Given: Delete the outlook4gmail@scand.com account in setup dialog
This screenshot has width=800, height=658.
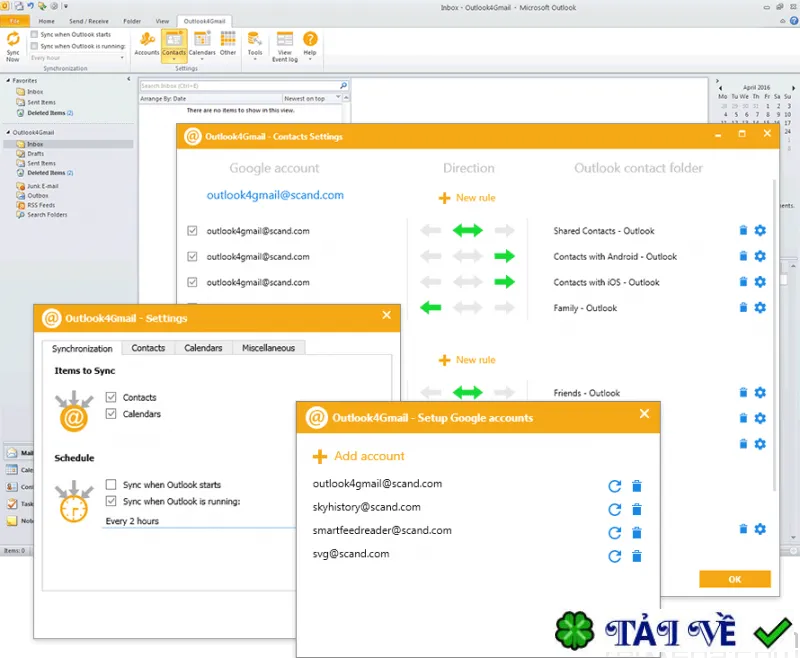Looking at the screenshot, I should [637, 486].
